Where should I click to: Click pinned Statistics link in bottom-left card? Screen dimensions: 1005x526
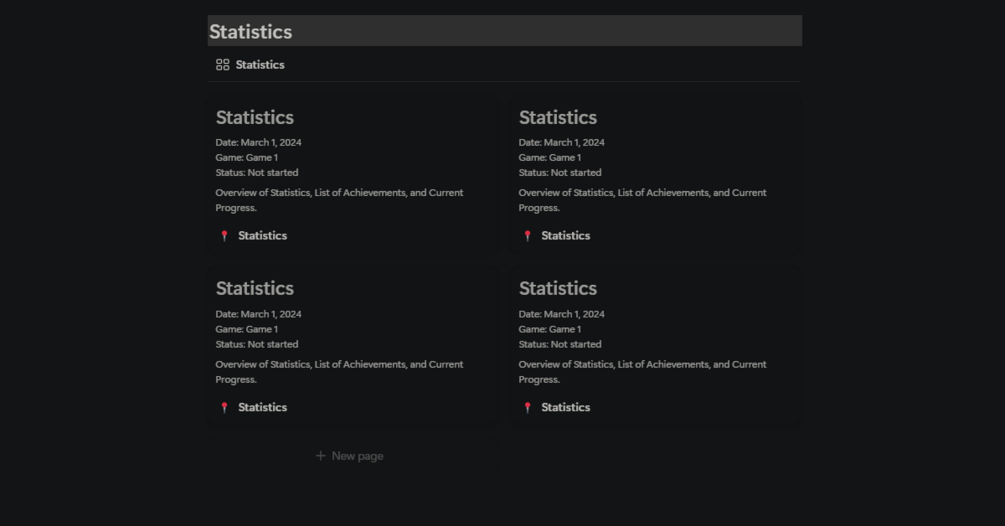(x=262, y=408)
